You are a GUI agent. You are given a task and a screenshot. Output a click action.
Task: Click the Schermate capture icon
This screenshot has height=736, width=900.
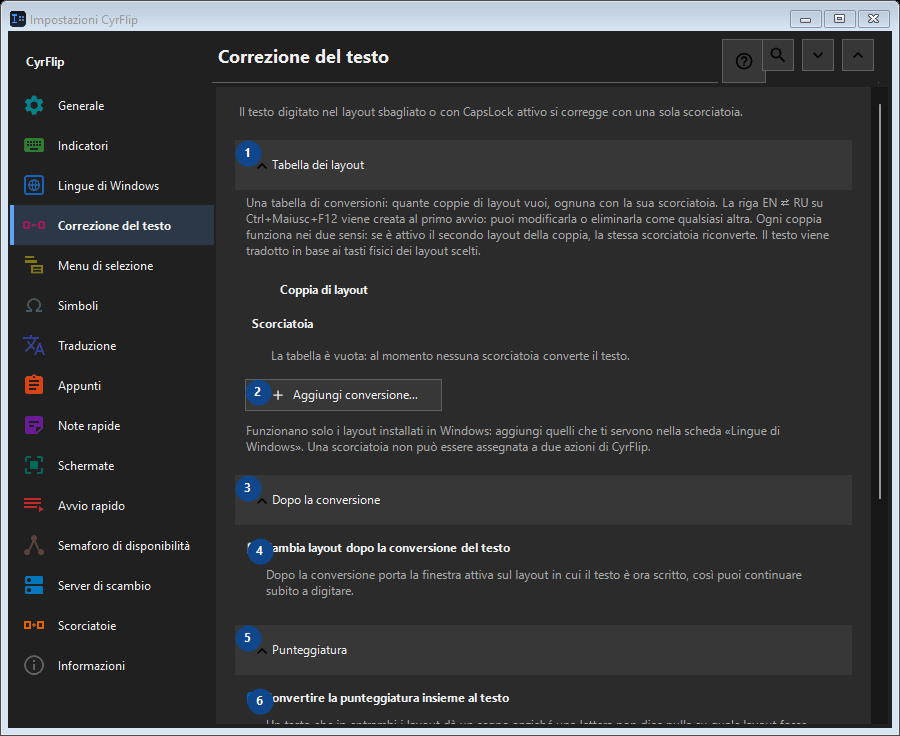pyautogui.click(x=34, y=466)
